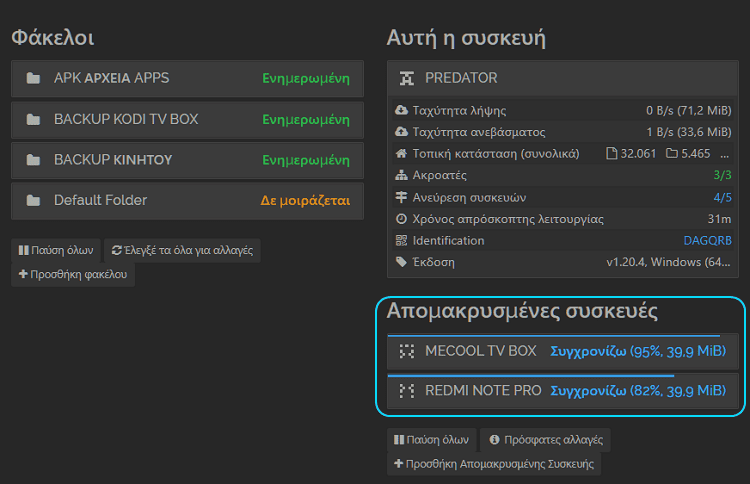
Task: Click Προσθήκη φακέλου to add folder
Action: pos(73,275)
